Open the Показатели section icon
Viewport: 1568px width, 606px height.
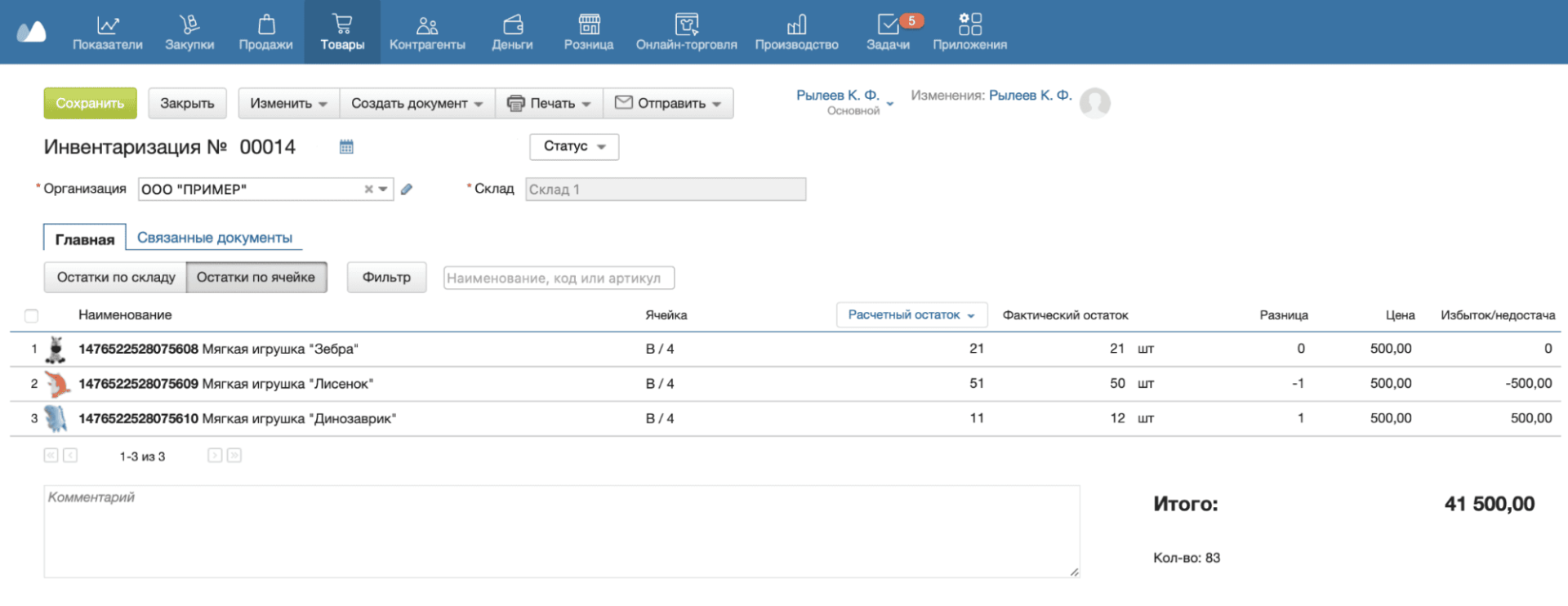pos(107,25)
